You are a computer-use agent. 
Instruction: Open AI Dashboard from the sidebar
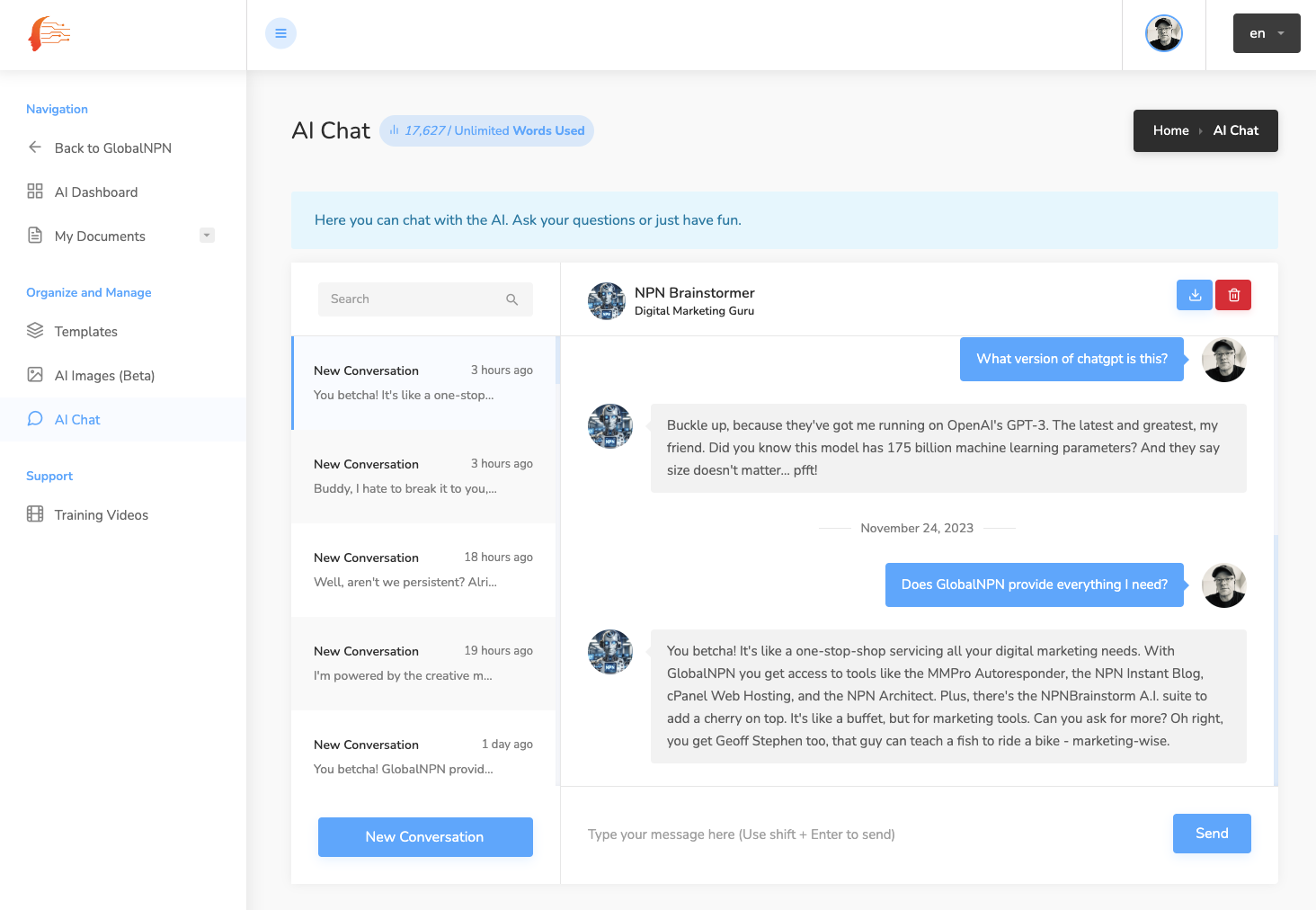tap(95, 192)
